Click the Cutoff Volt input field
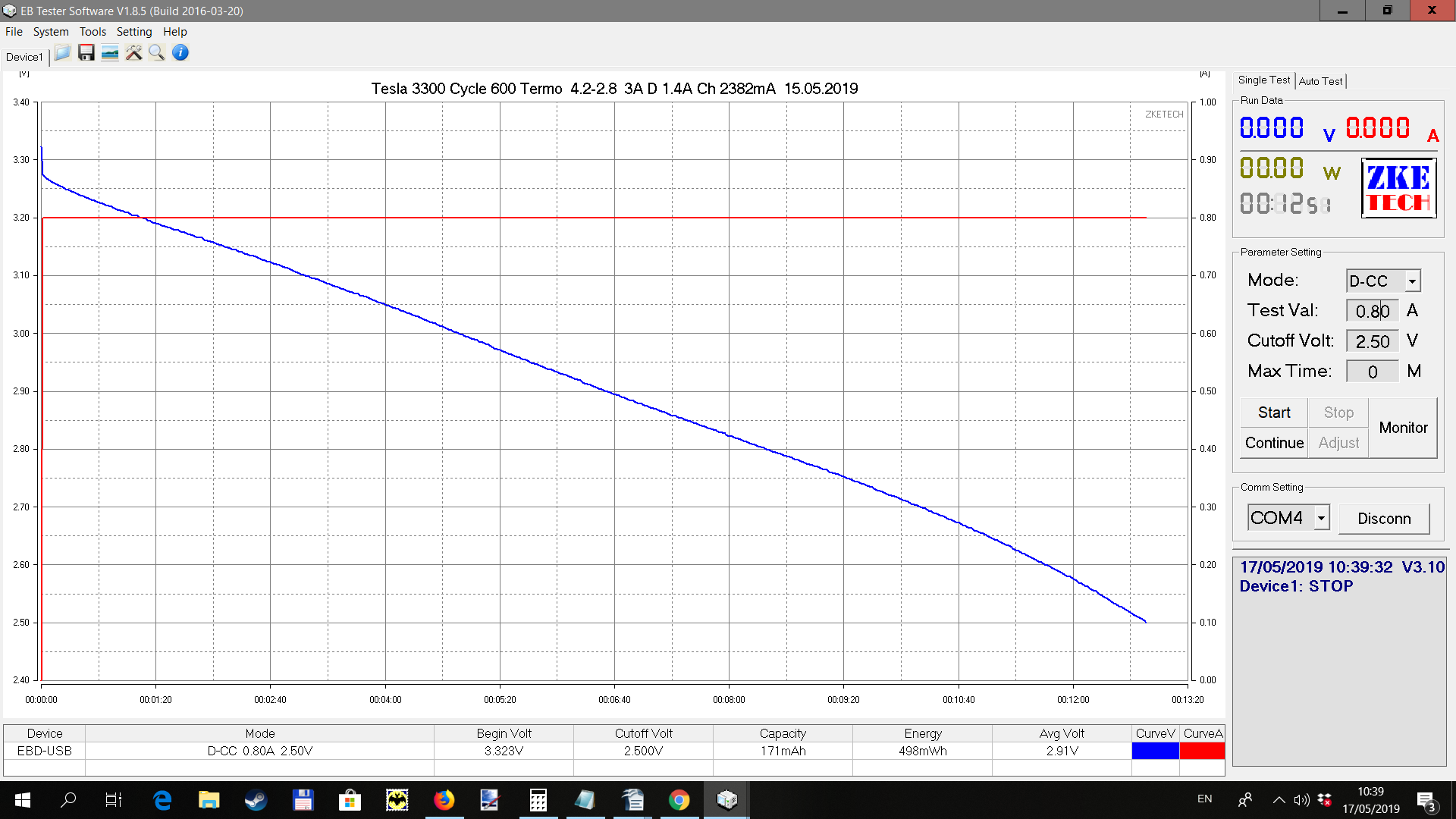1456x819 pixels. click(1372, 341)
